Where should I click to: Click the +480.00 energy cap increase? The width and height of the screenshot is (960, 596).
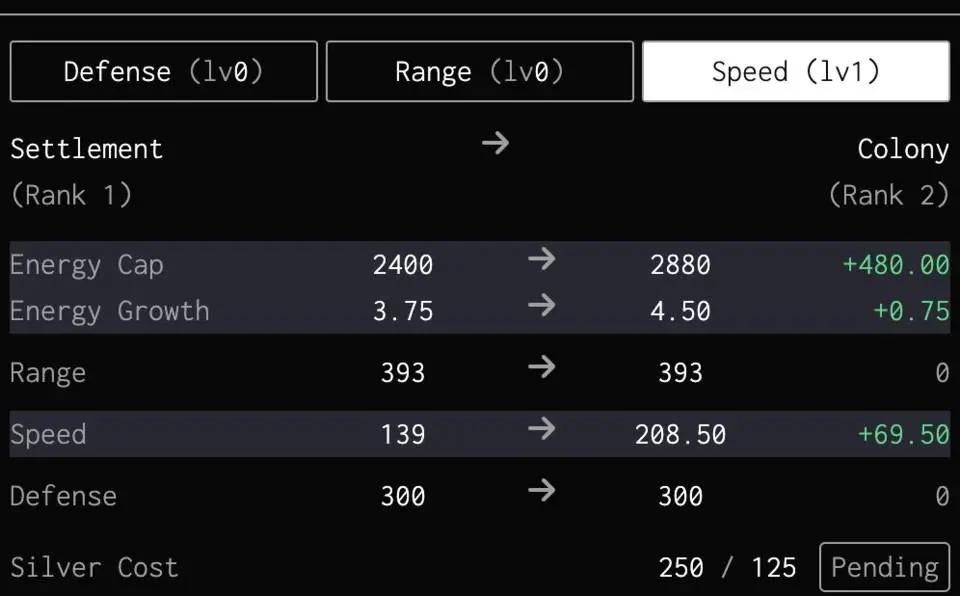895,265
